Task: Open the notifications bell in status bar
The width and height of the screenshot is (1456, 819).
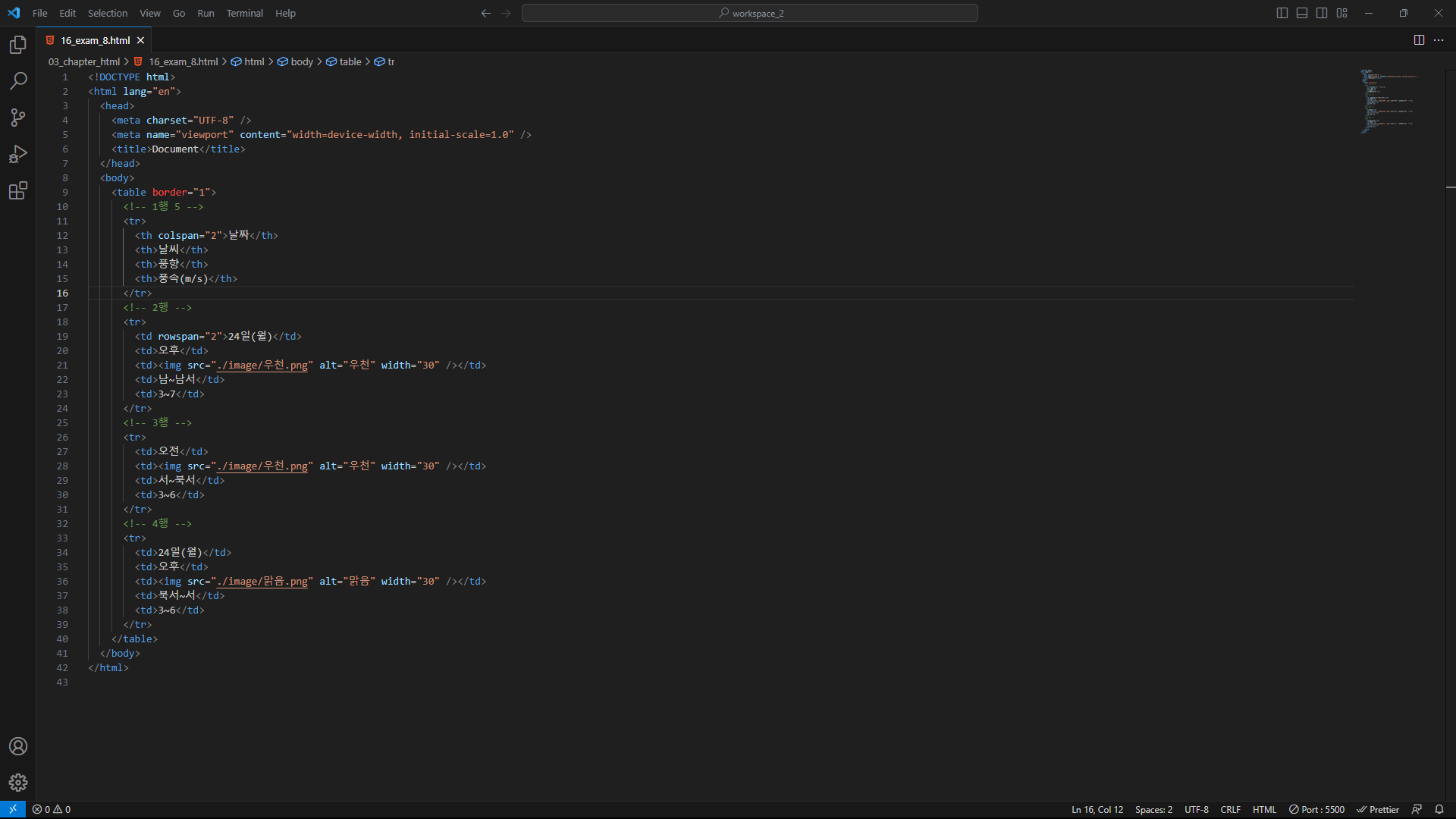Action: click(x=1439, y=809)
